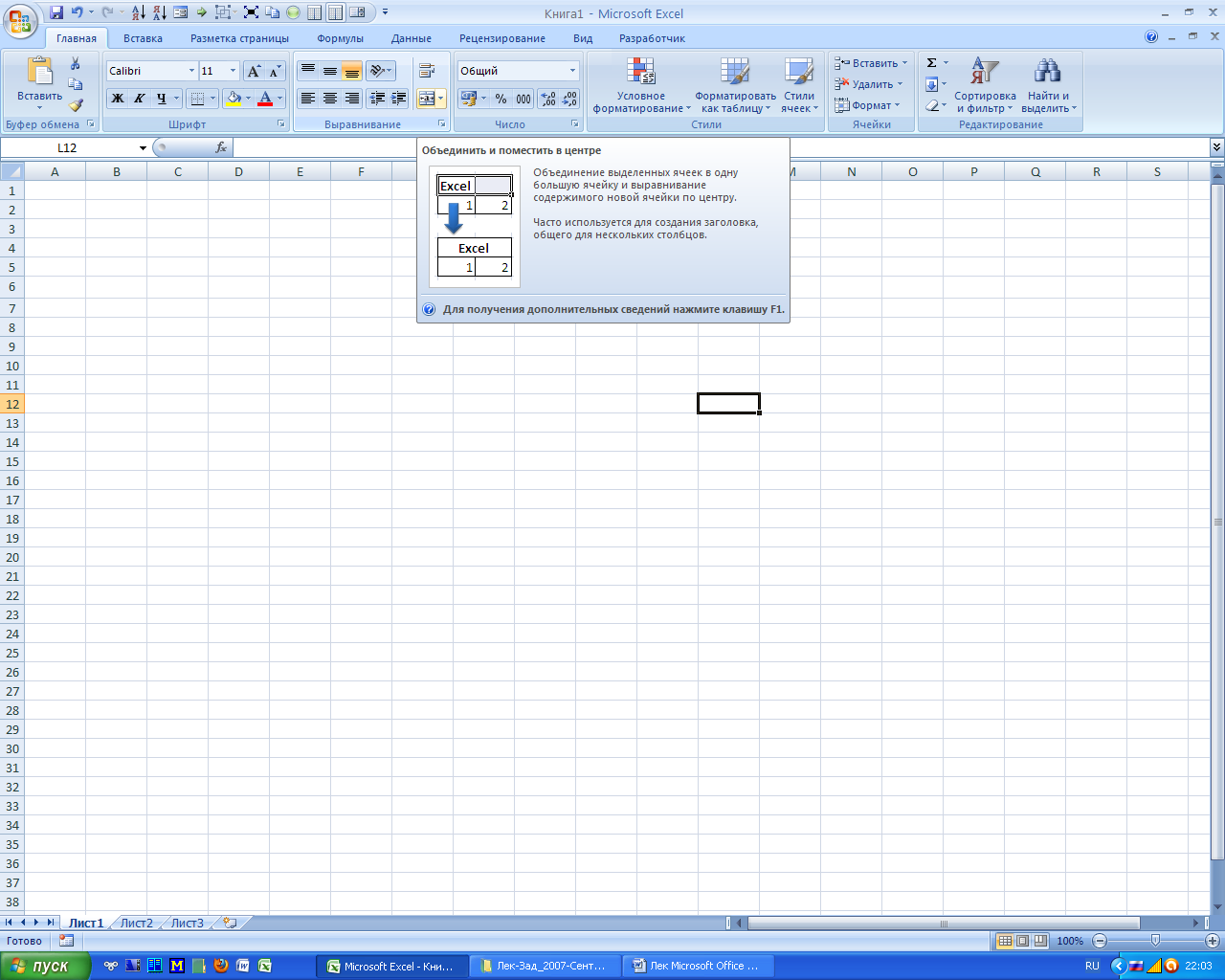The width and height of the screenshot is (1225, 980).
Task: Open Разработчик ribbon tab
Action: tap(652, 38)
